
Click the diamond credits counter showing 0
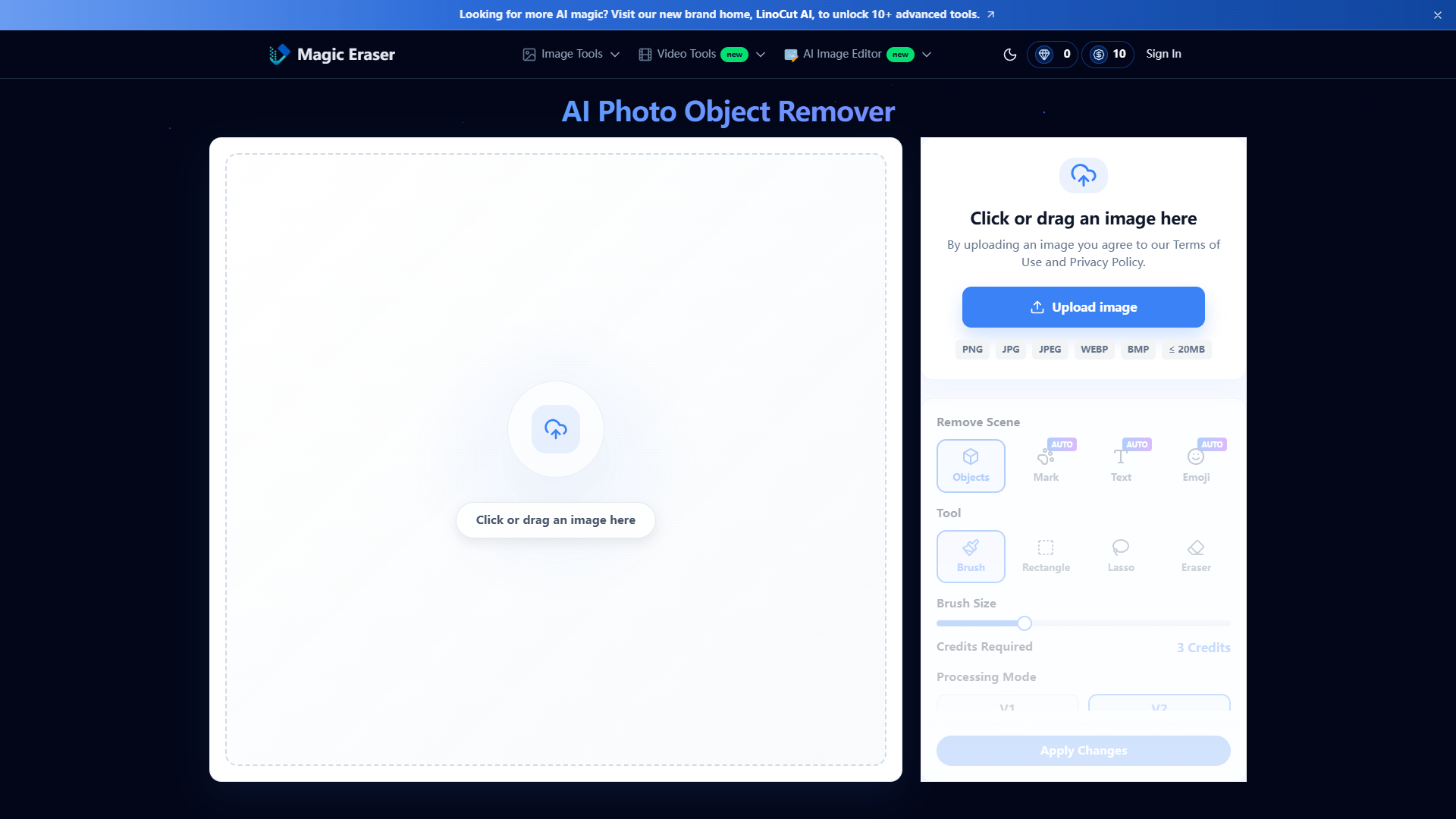(1053, 54)
